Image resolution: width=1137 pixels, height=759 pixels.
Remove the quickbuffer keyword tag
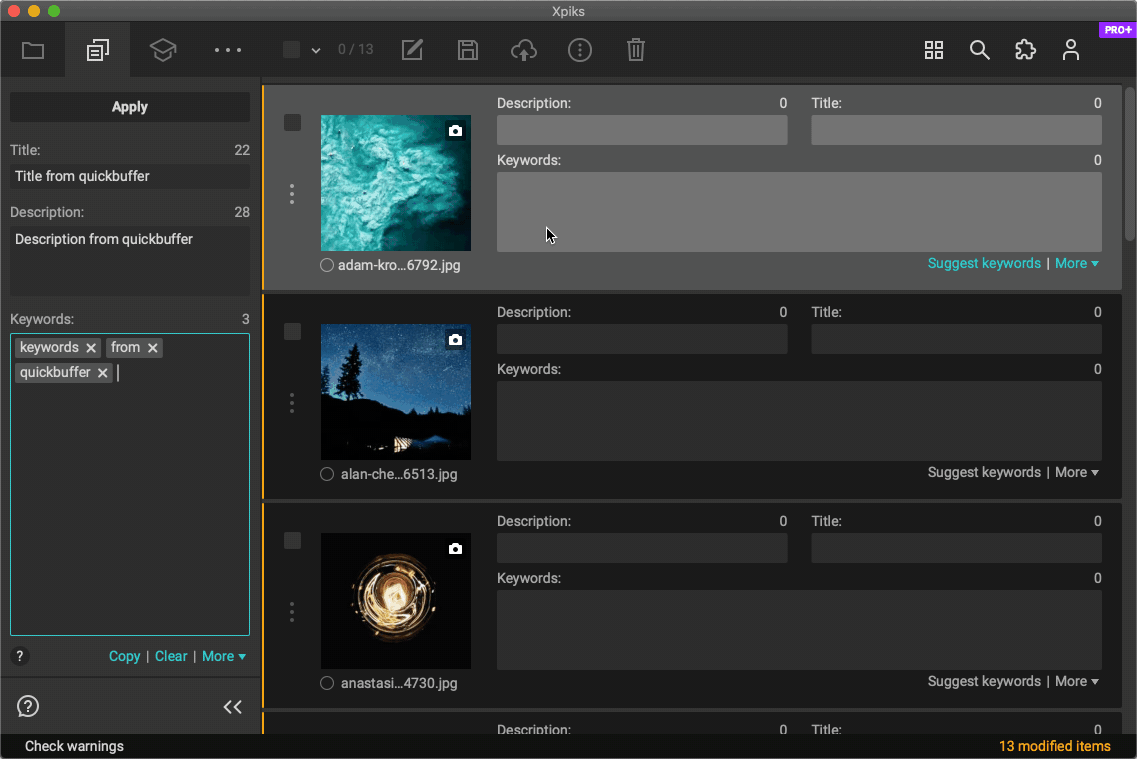102,372
